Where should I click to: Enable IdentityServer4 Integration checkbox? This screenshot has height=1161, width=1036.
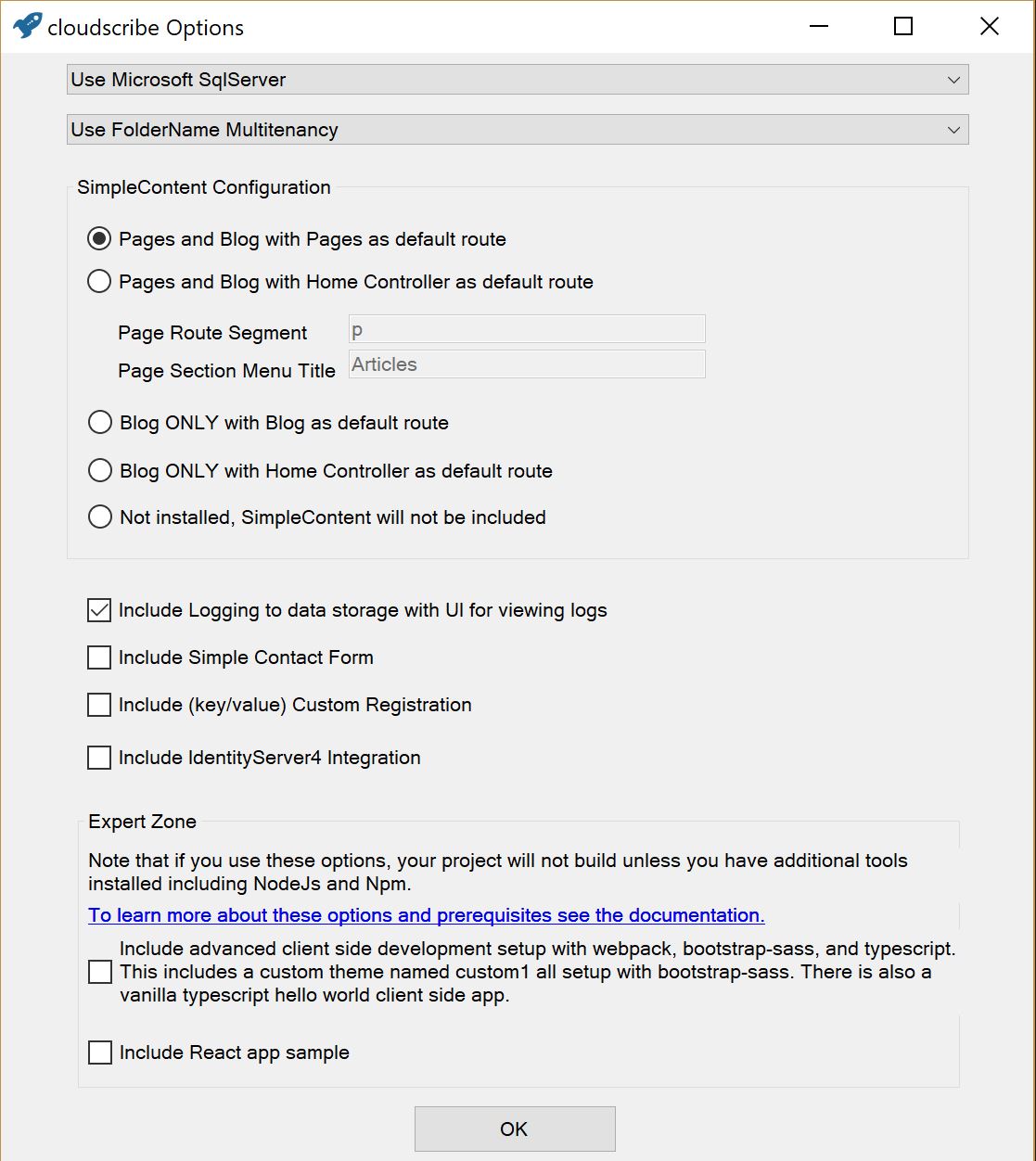tap(99, 758)
